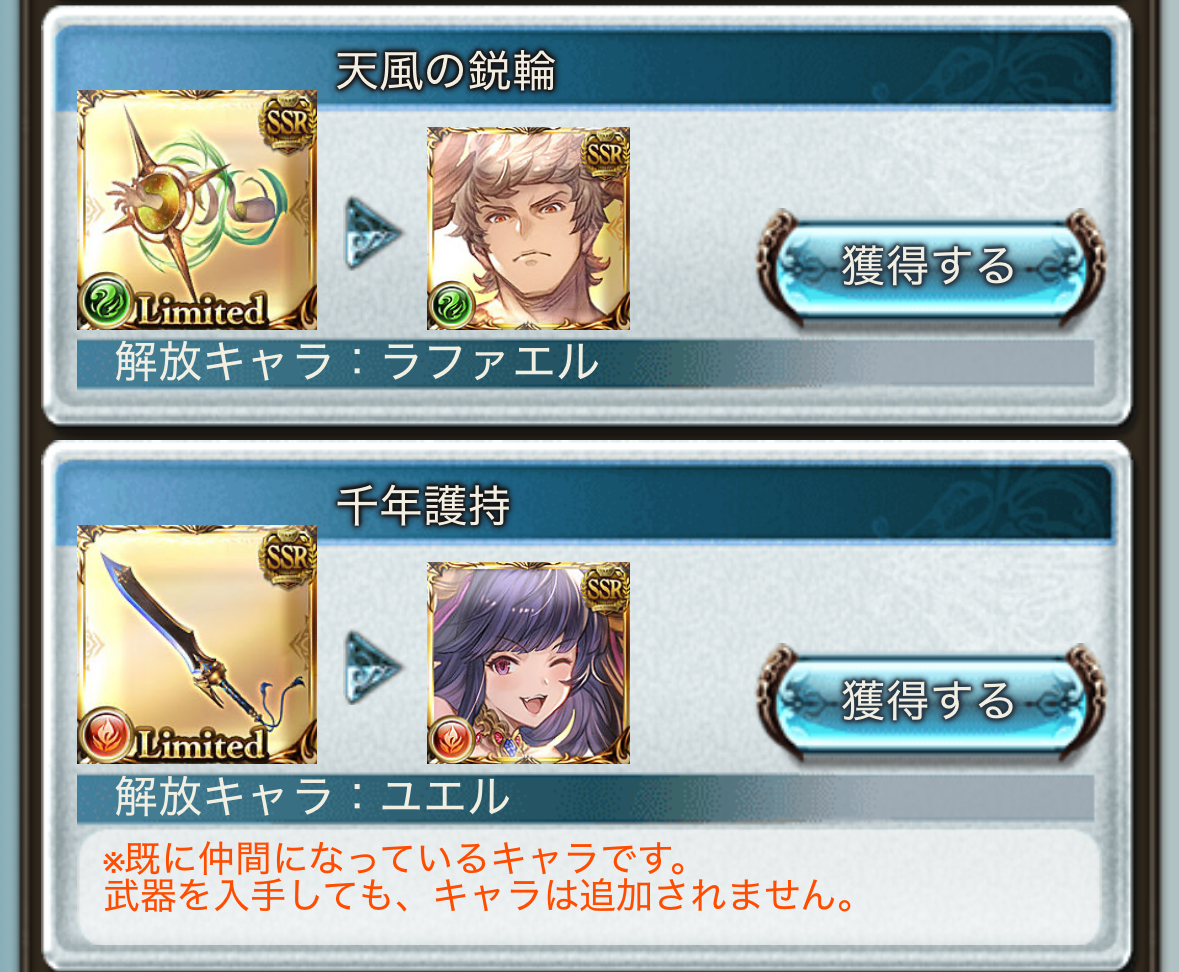Tap the ラファエル character portrait
Viewport: 1179px width, 972px height.
(x=528, y=229)
